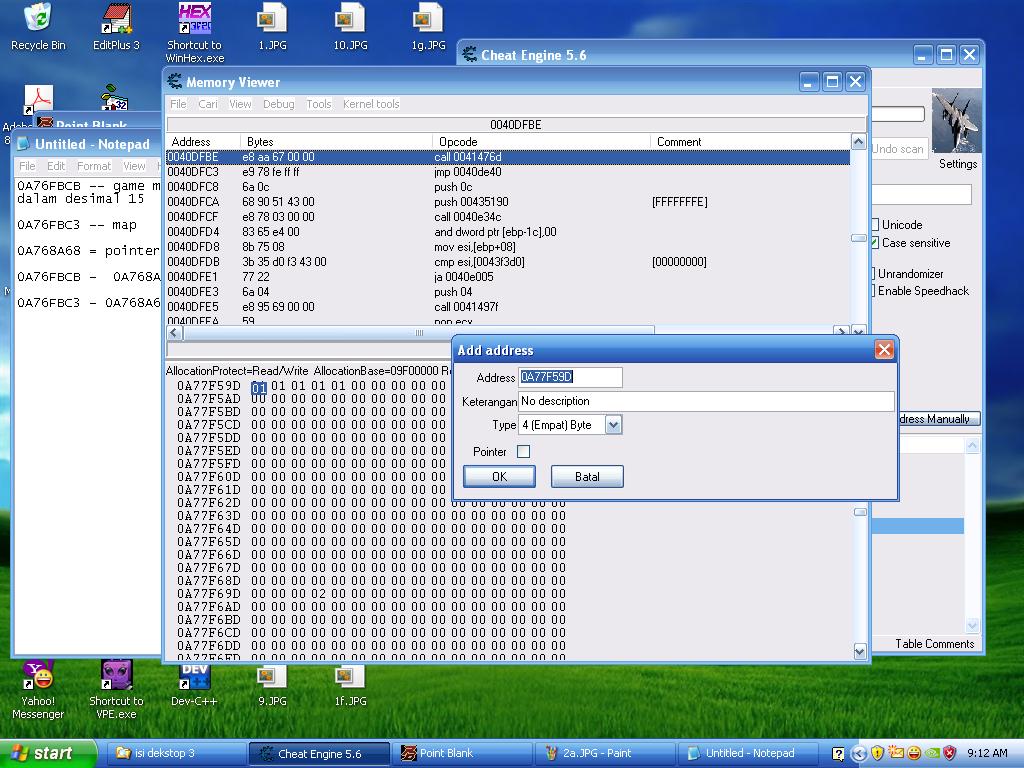Toggle the Unicode checkbox
The height and width of the screenshot is (768, 1024).
tap(875, 225)
